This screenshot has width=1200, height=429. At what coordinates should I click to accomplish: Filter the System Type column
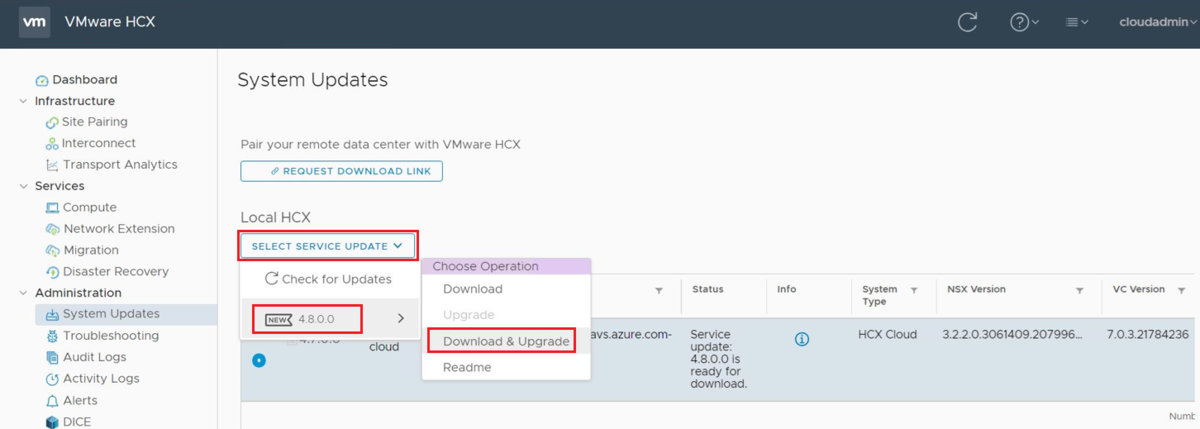pyautogui.click(x=914, y=290)
